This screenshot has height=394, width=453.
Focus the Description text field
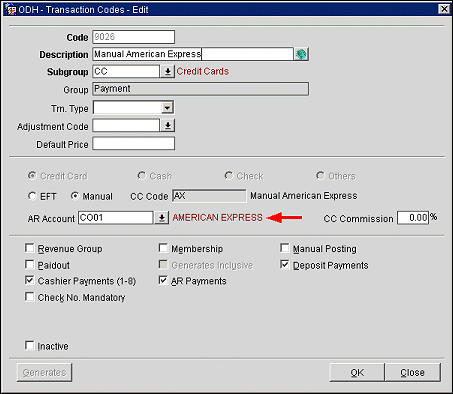click(x=193, y=54)
